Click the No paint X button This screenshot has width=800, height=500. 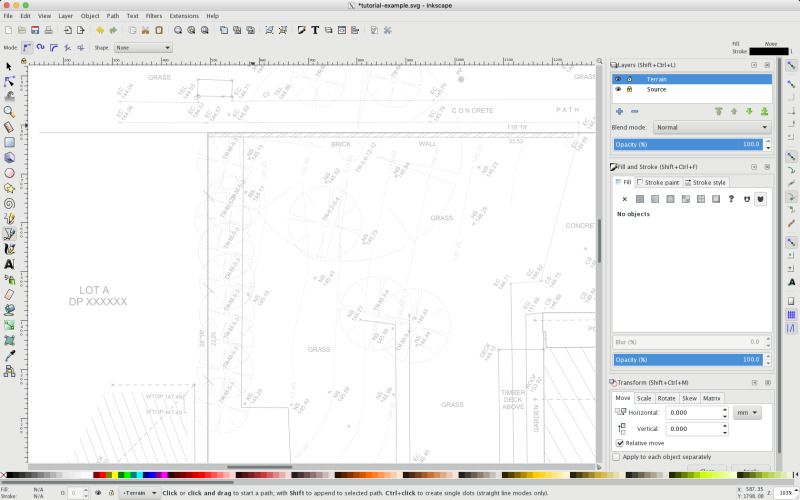pos(624,199)
